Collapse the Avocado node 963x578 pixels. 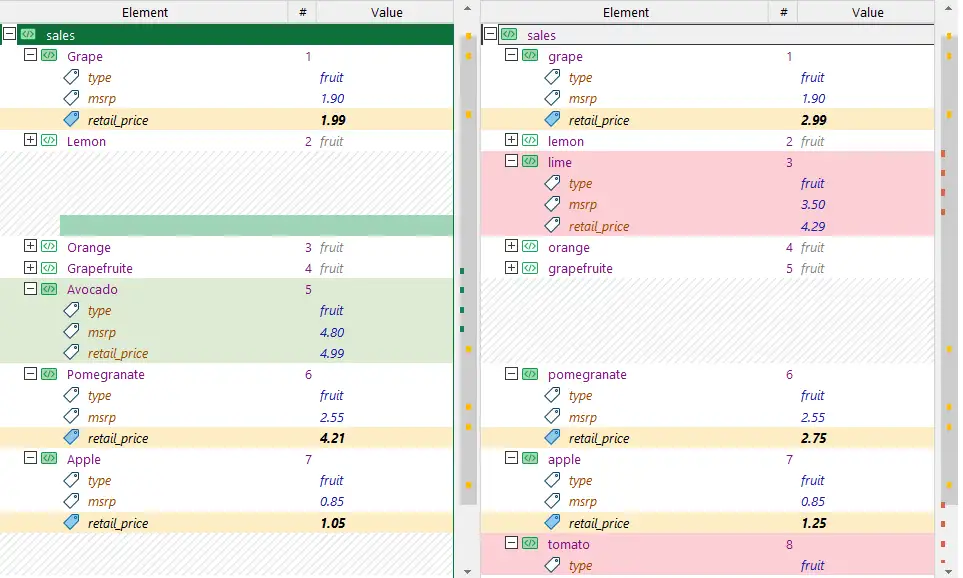tap(30, 288)
